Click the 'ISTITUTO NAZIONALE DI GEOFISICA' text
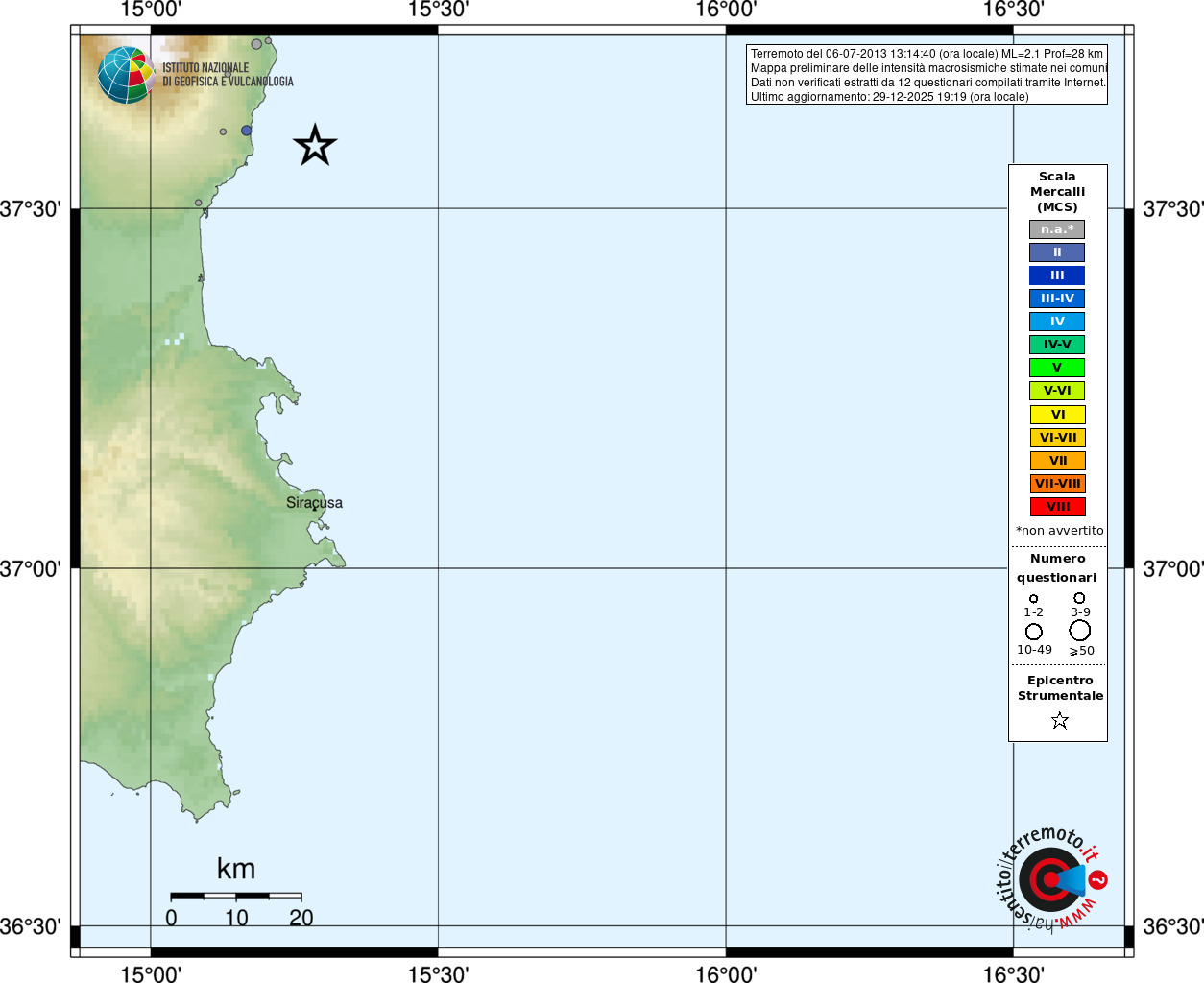 (x=229, y=75)
